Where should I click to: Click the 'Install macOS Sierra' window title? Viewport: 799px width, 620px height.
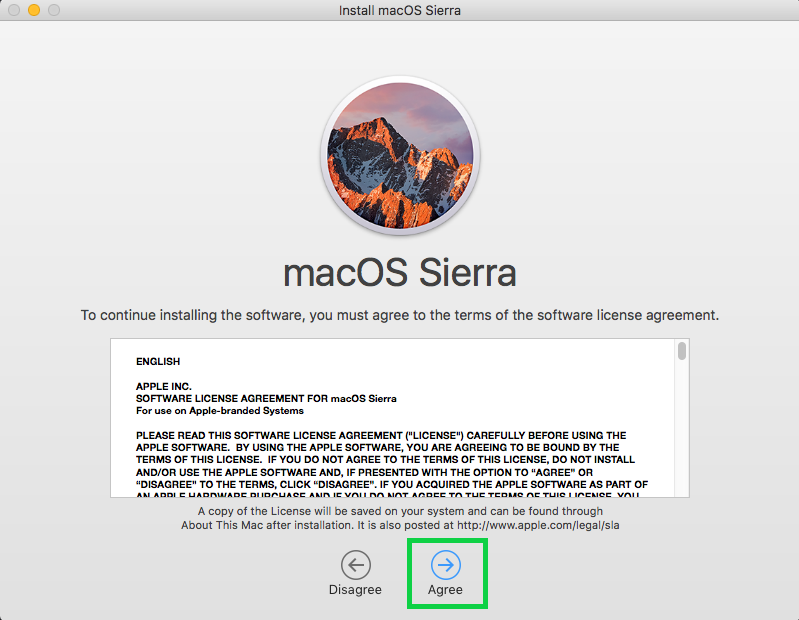(x=400, y=10)
